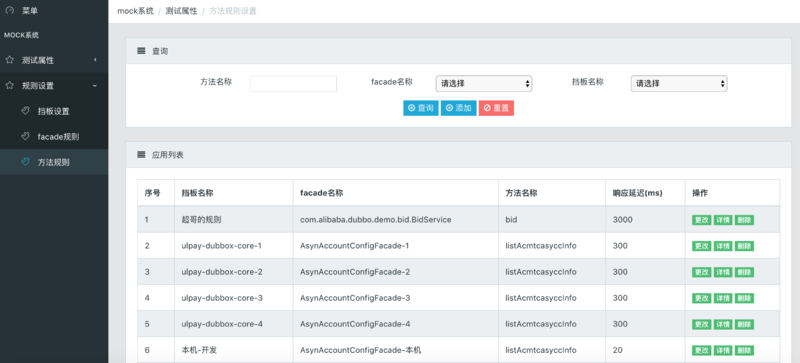The image size is (800, 363).
Task: Select 挡板设置 in the sidebar
Action: (x=54, y=111)
